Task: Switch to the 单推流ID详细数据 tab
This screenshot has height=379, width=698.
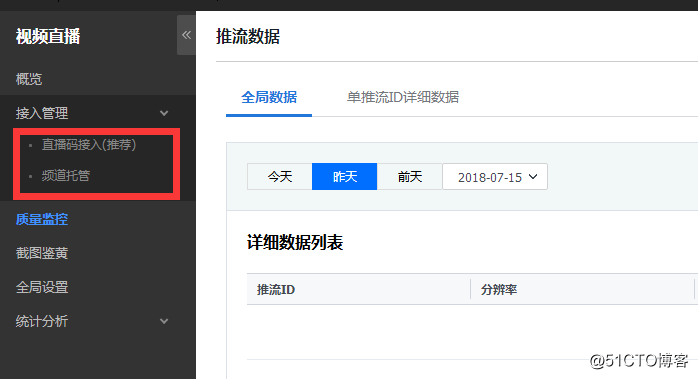Action: pos(403,97)
